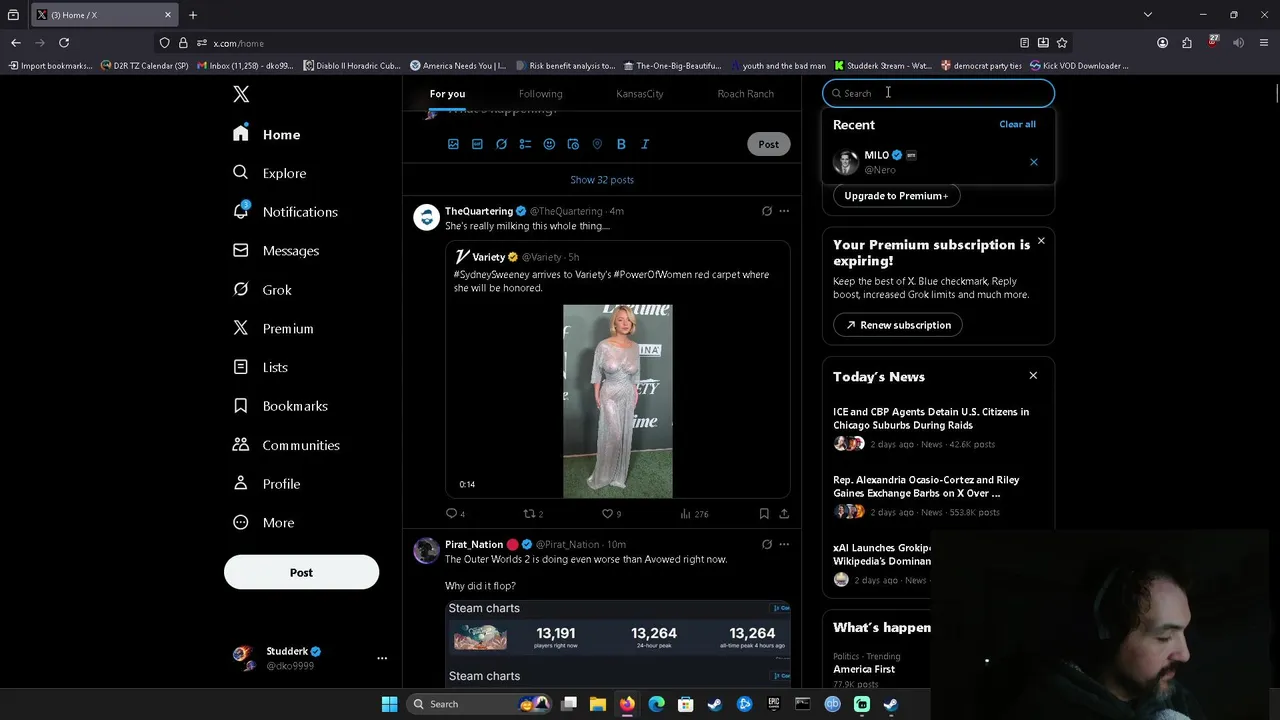Click the large Post button in the sidebar
Screen dimensions: 1280x720
coord(301,572)
